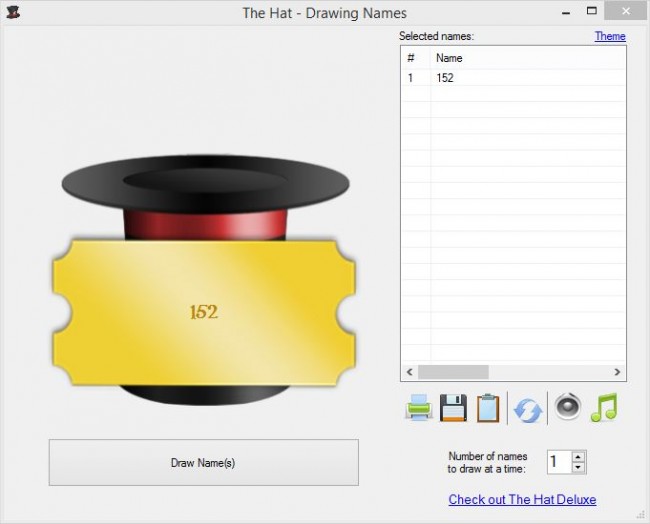The width and height of the screenshot is (650, 524).
Task: Toggle sound effects with the speaker icon
Action: pos(567,407)
